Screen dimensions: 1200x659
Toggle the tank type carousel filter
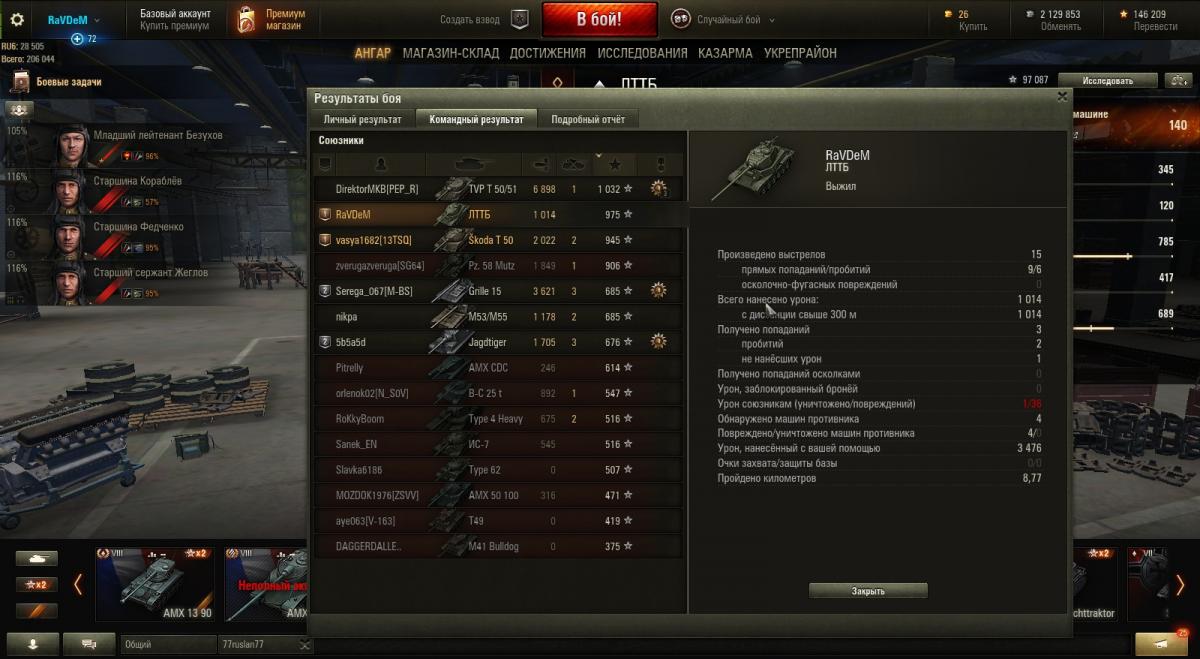click(36, 559)
